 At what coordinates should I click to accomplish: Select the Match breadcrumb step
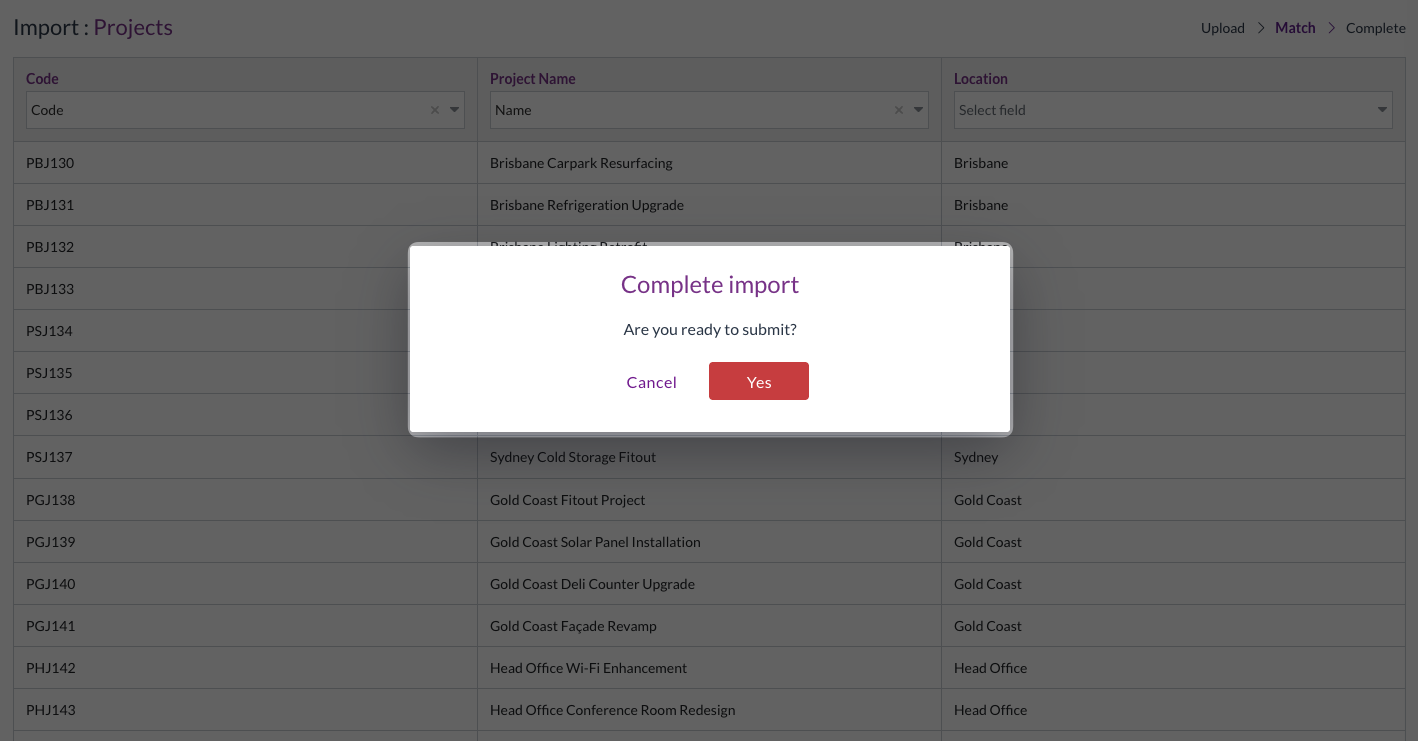[1295, 28]
